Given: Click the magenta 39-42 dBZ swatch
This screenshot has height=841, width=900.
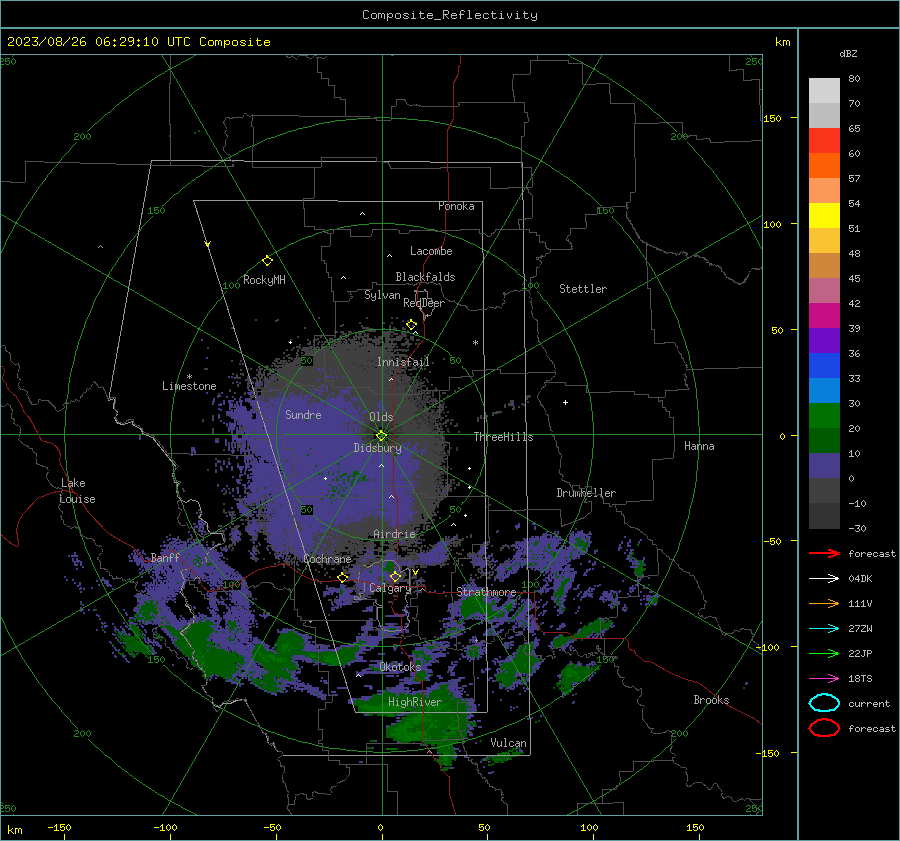Looking at the screenshot, I should pos(824,316).
